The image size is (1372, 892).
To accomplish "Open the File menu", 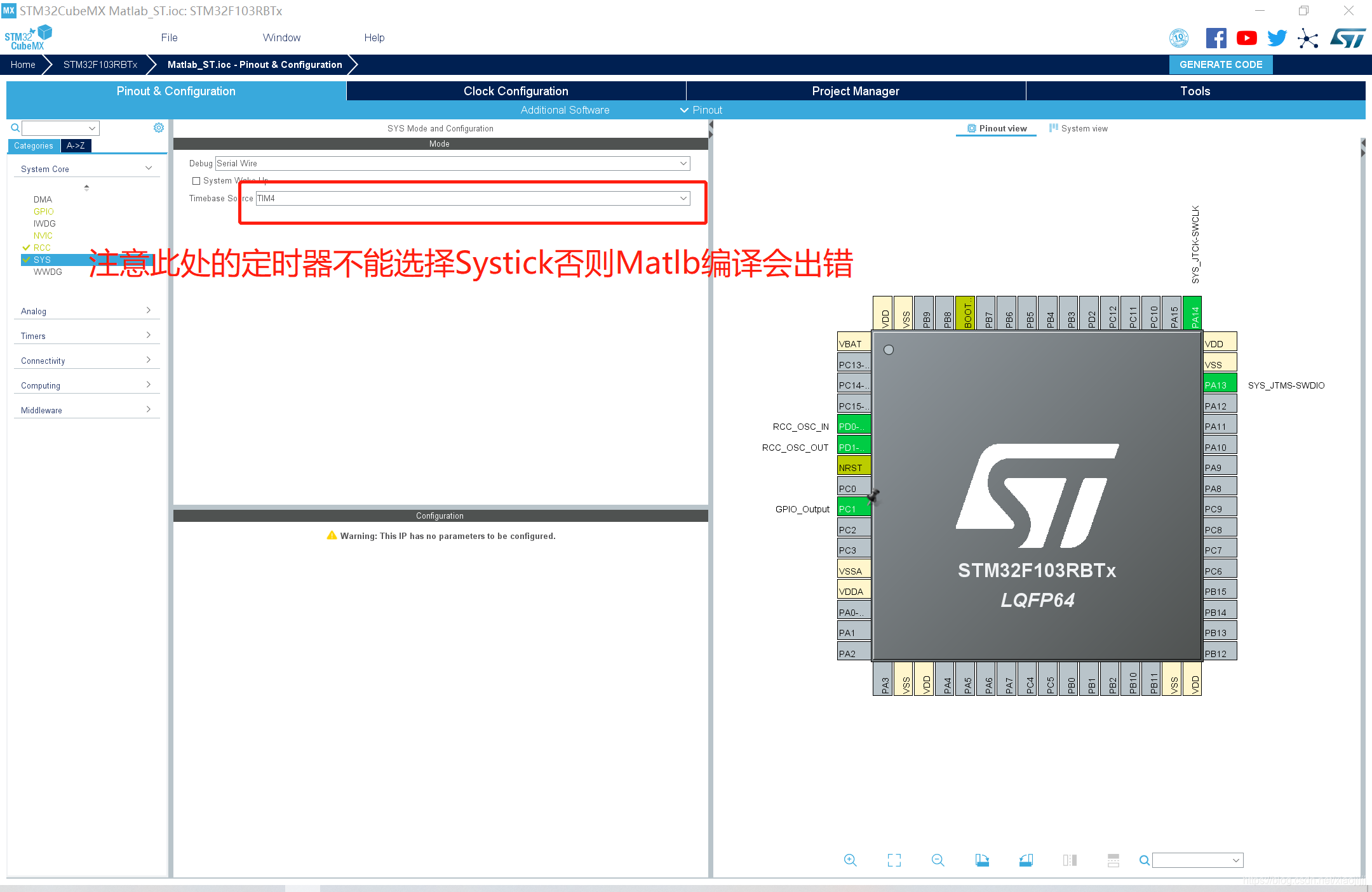I will tap(169, 37).
